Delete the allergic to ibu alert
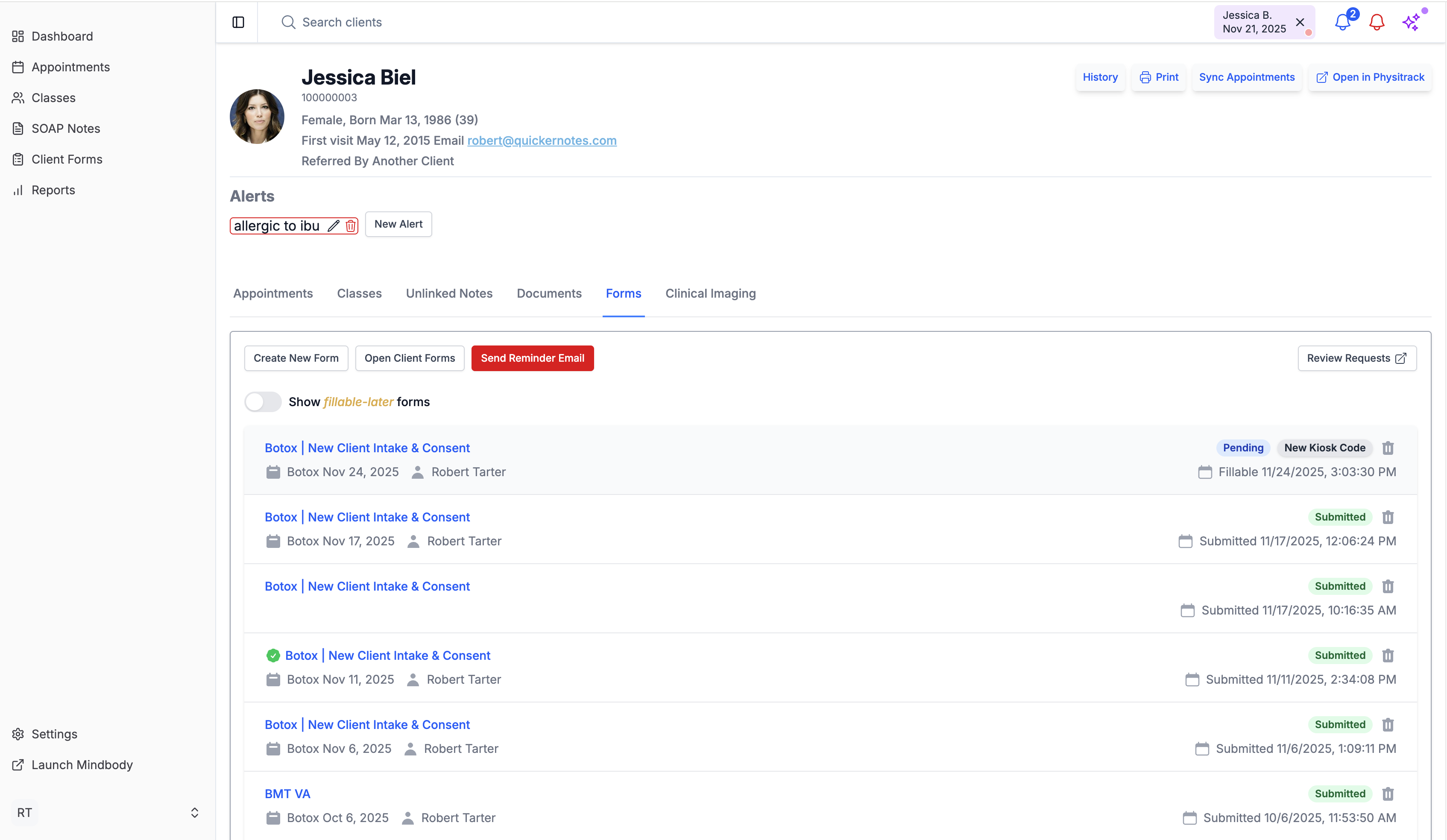Viewport: 1447px width, 840px height. [x=350, y=225]
